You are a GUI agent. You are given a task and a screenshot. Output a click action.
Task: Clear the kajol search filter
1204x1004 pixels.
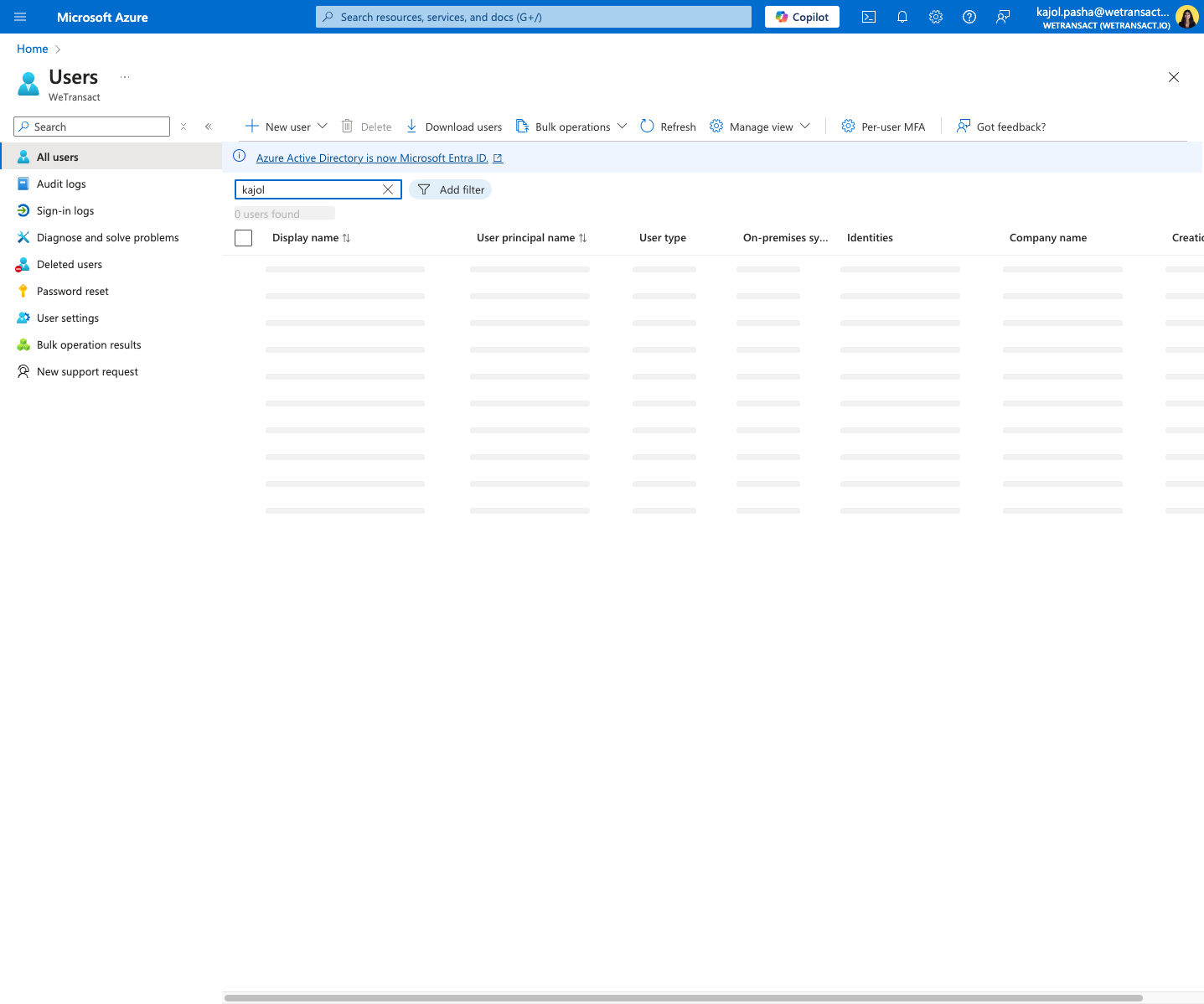(x=388, y=189)
